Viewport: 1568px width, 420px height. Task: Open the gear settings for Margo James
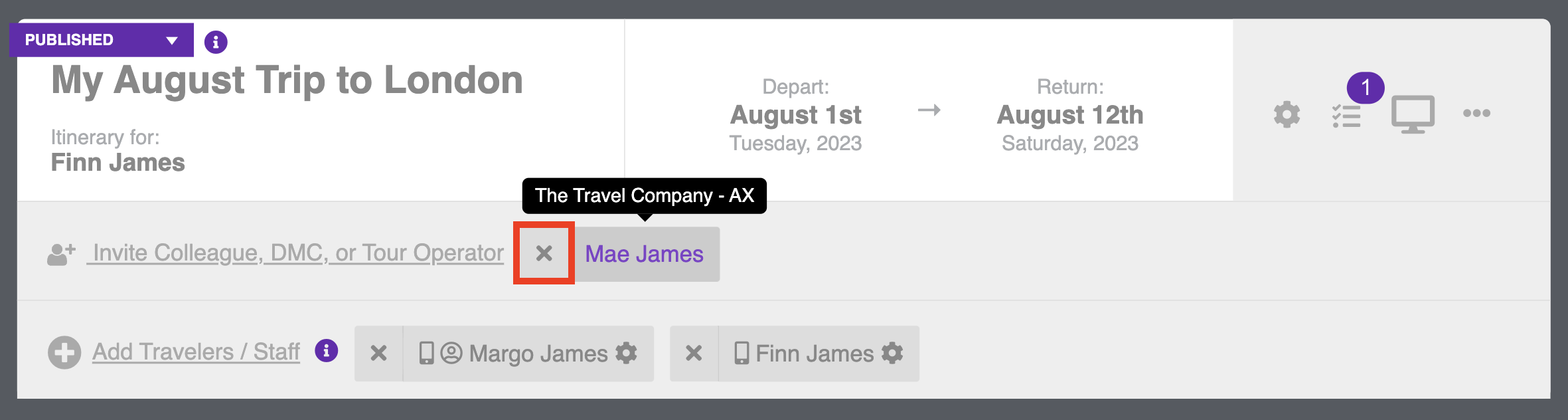[626, 353]
